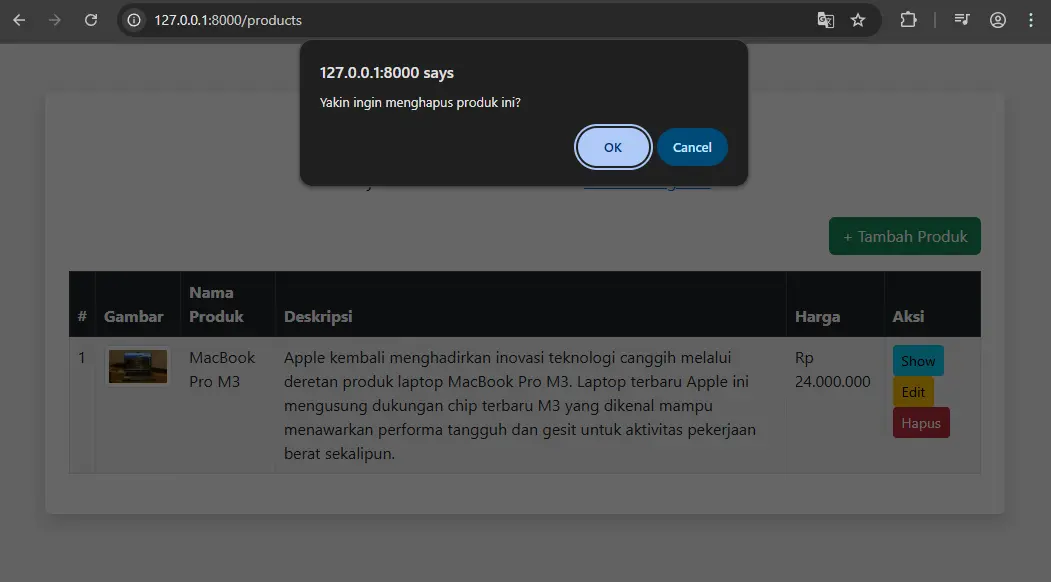The height and width of the screenshot is (582, 1051).
Task: Click the Harga column header
Action: coord(817,316)
